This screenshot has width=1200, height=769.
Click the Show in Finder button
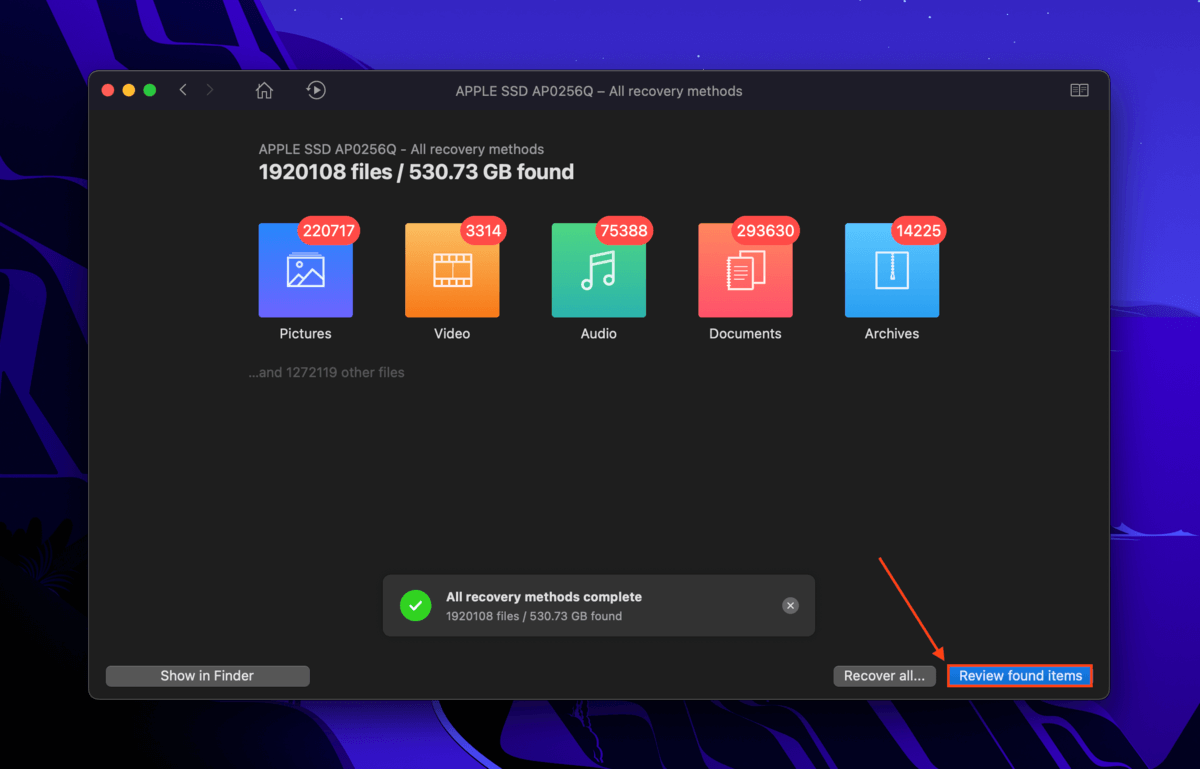pos(207,676)
